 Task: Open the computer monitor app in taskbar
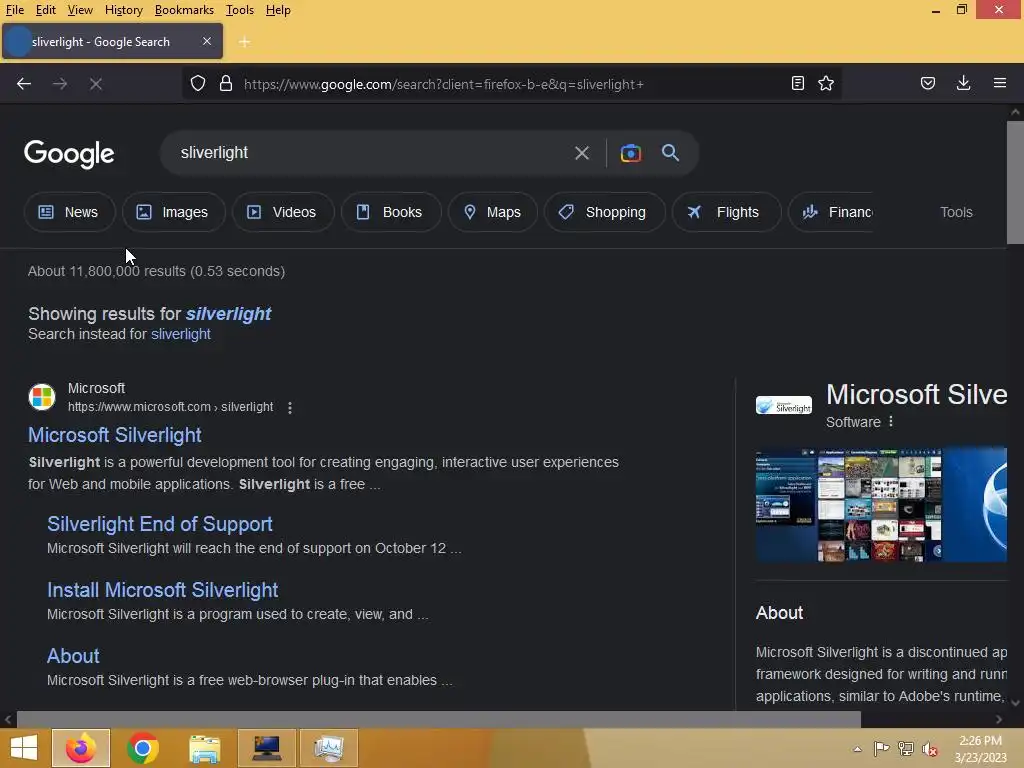coord(266,748)
